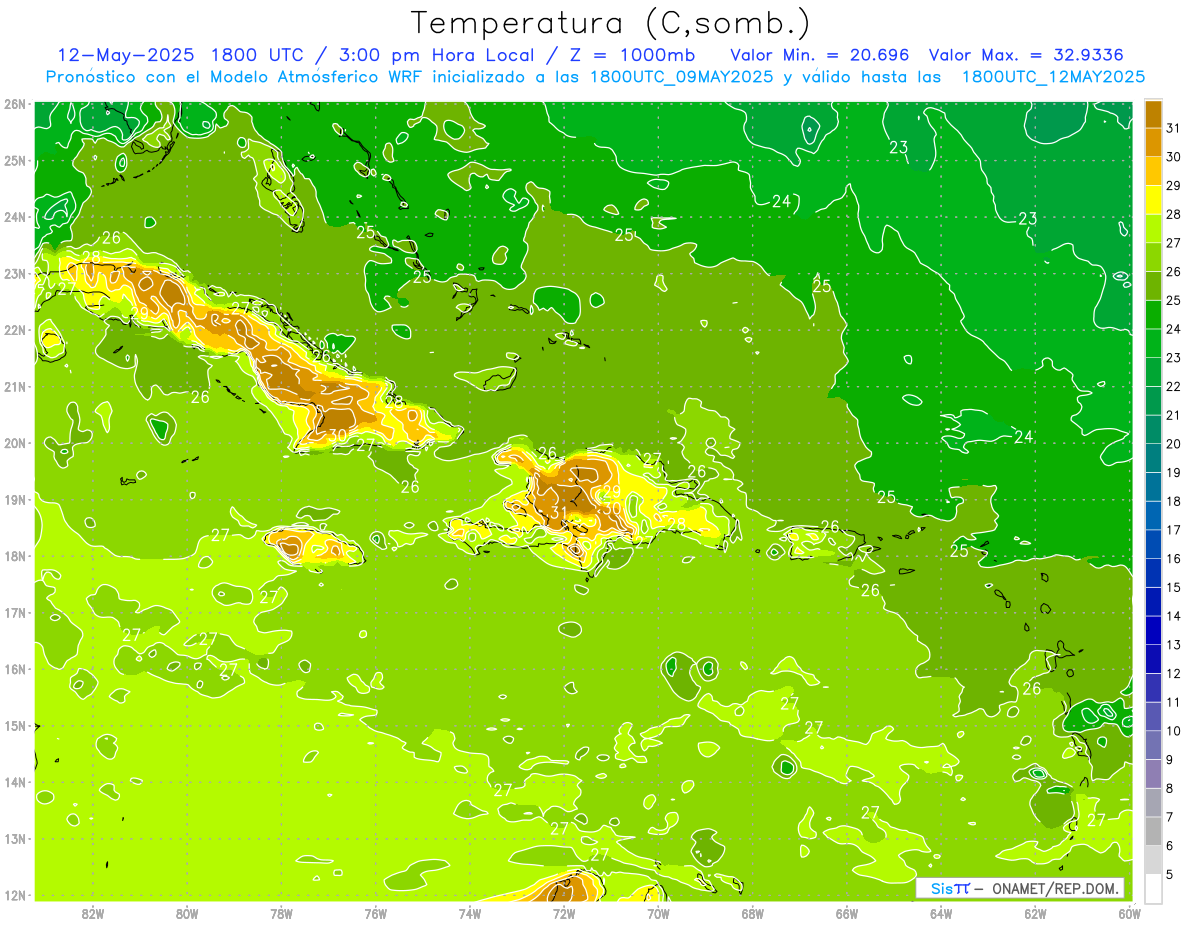Click the 74W longitude axis label
This screenshot has width=1200, height=927.
click(470, 913)
